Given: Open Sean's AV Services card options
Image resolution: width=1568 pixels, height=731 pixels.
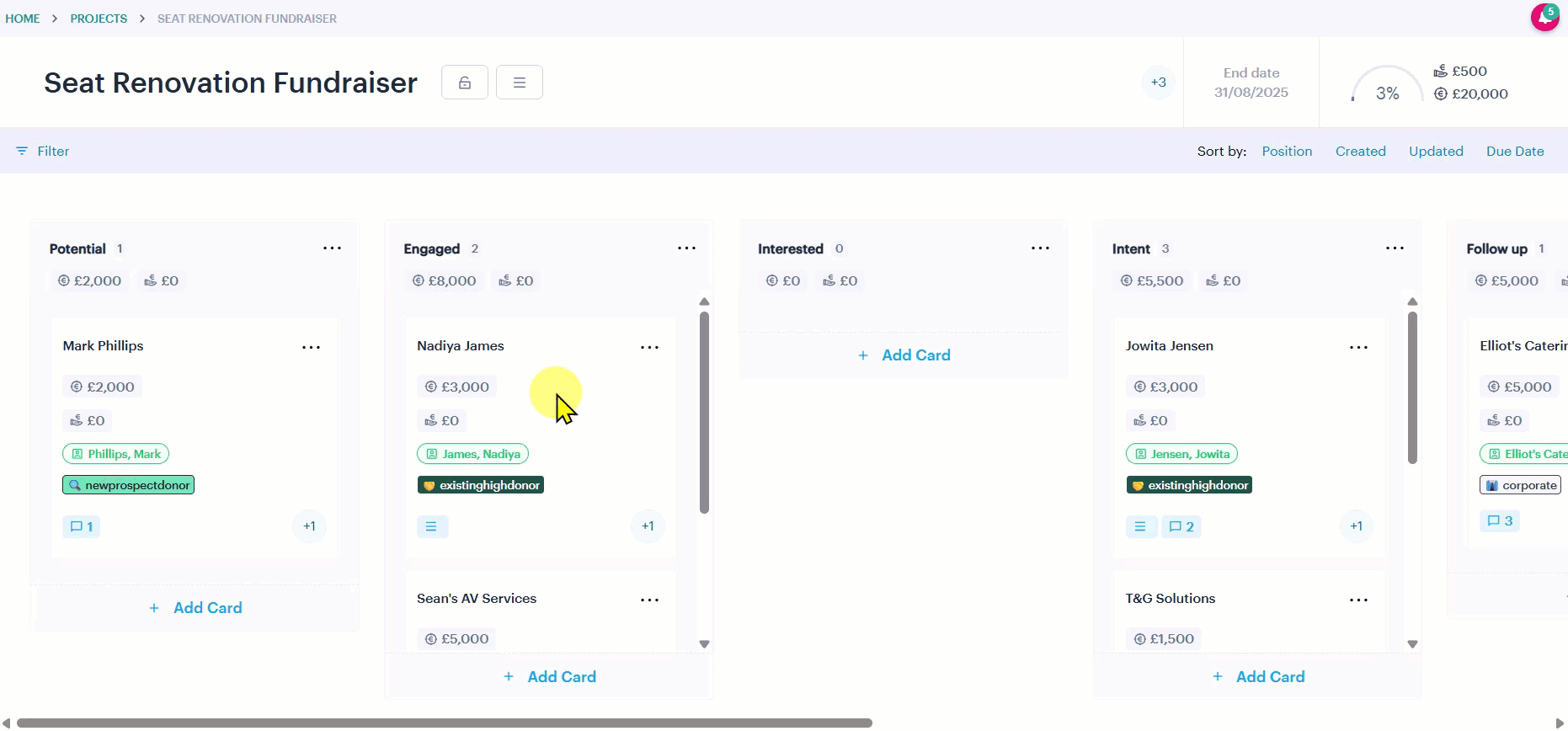Looking at the screenshot, I should (649, 600).
